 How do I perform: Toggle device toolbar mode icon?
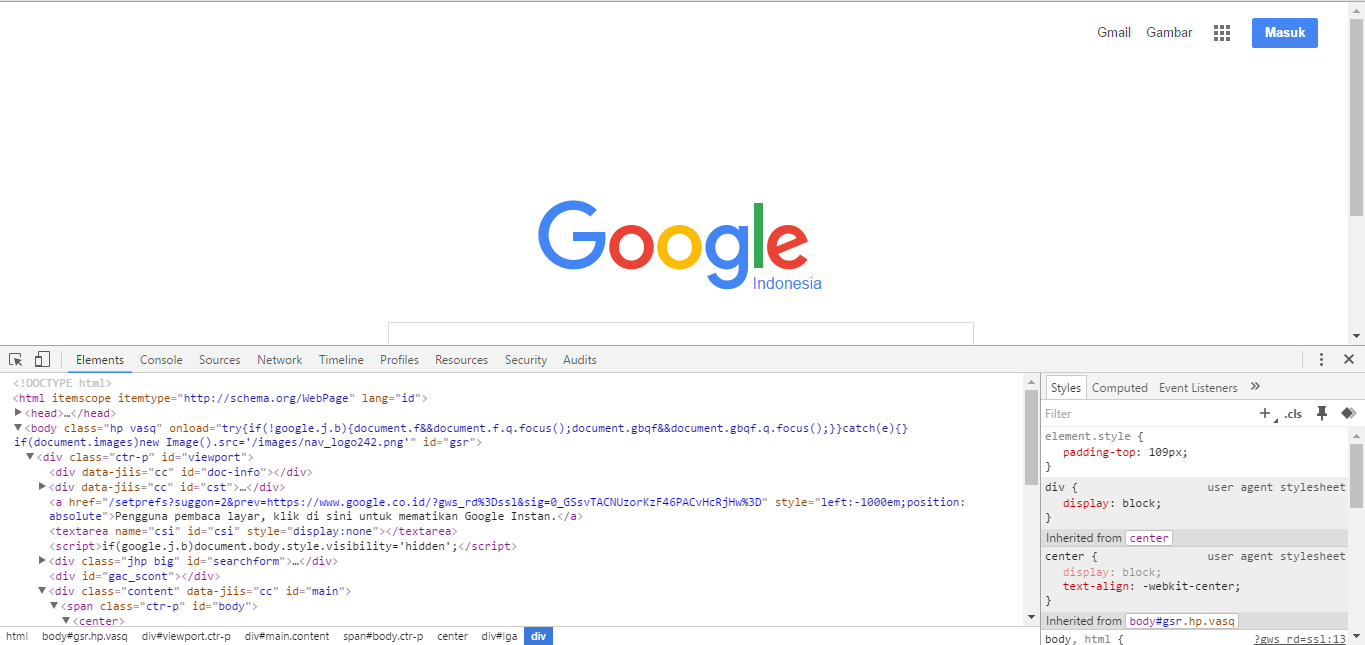click(x=42, y=360)
